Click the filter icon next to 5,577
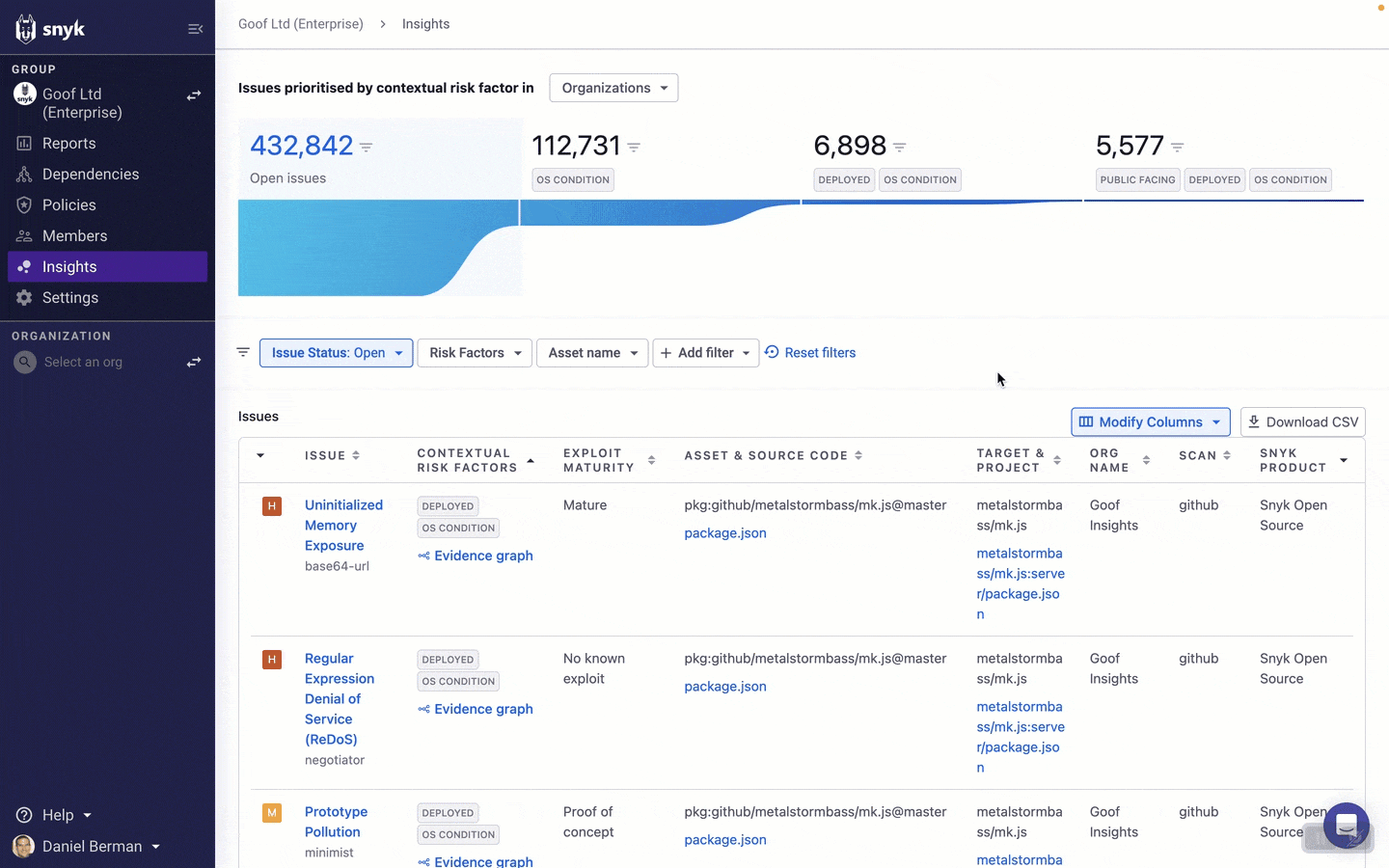The image size is (1389, 868). tap(1178, 148)
